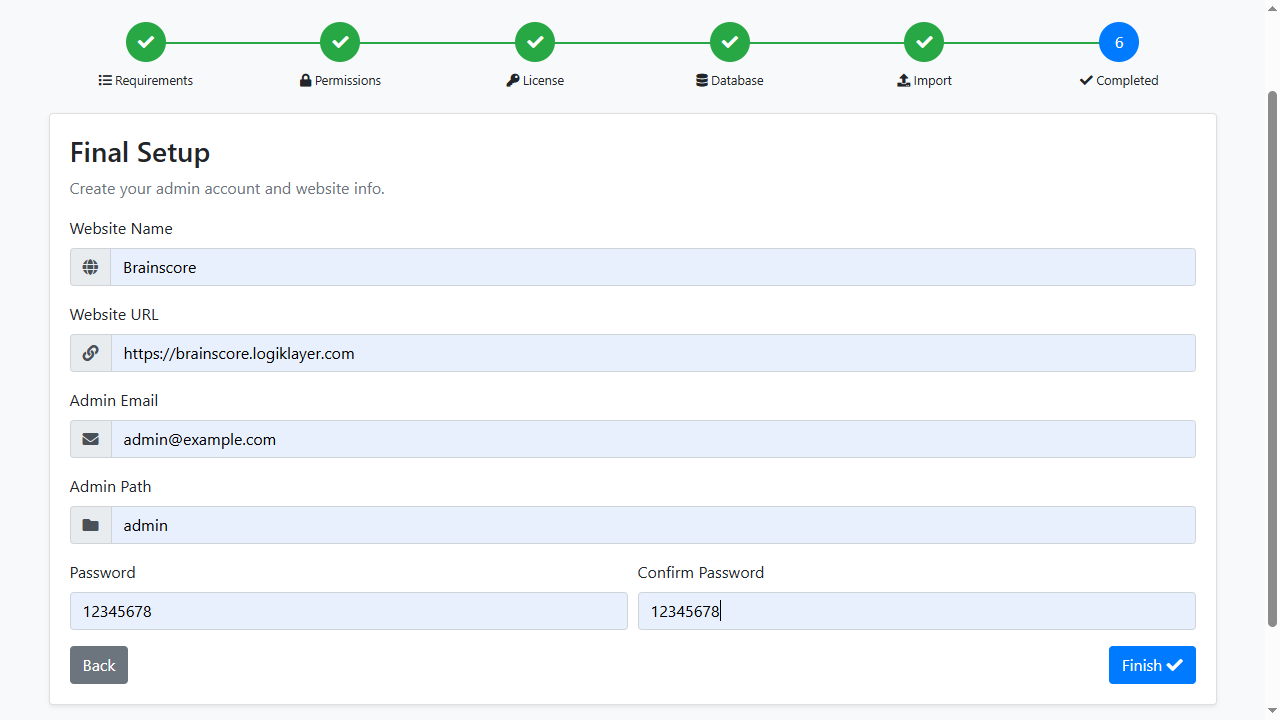Focus the Admin Email input field
The width and height of the screenshot is (1280, 720).
(x=653, y=439)
